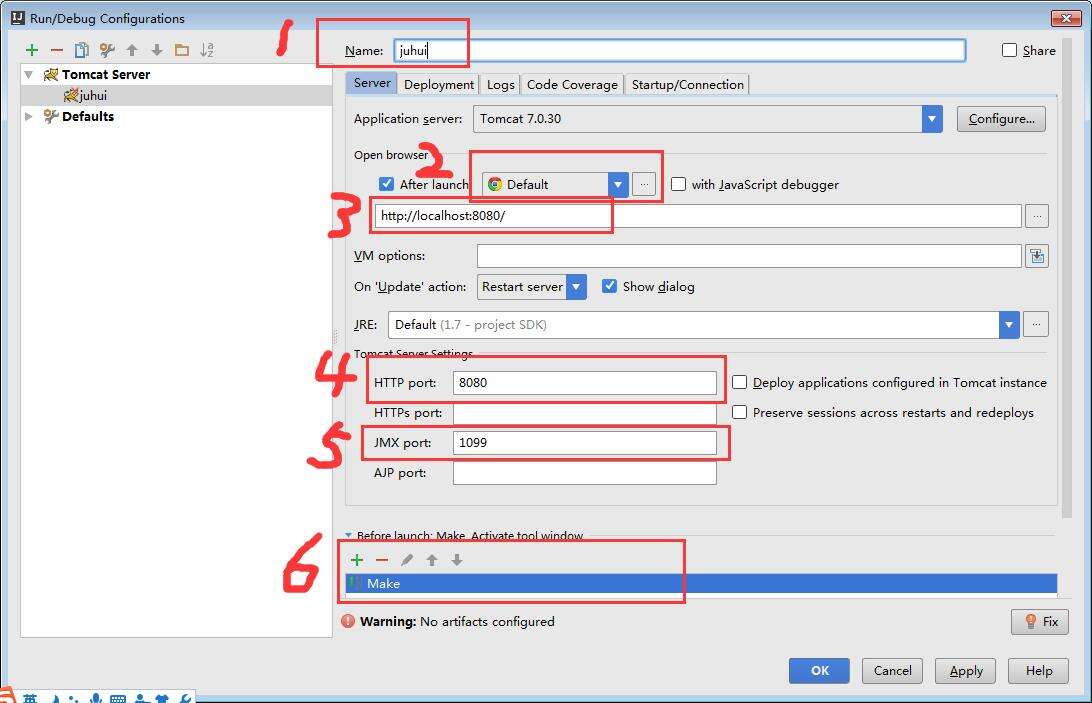Click the sort configurations alphabetically icon
This screenshot has width=1092, height=703.
point(207,50)
